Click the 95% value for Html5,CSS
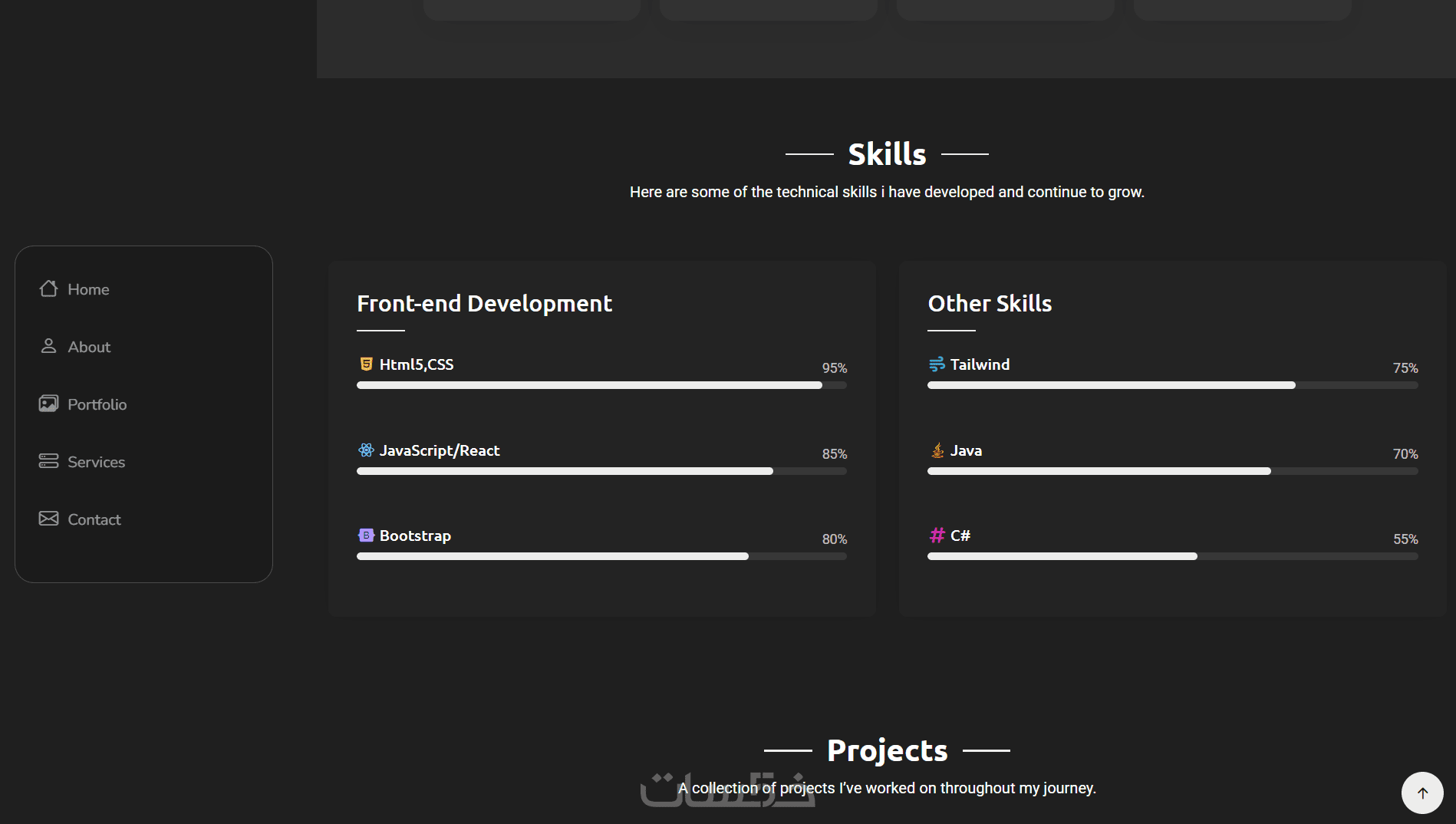Viewport: 1456px width, 824px height. (835, 368)
